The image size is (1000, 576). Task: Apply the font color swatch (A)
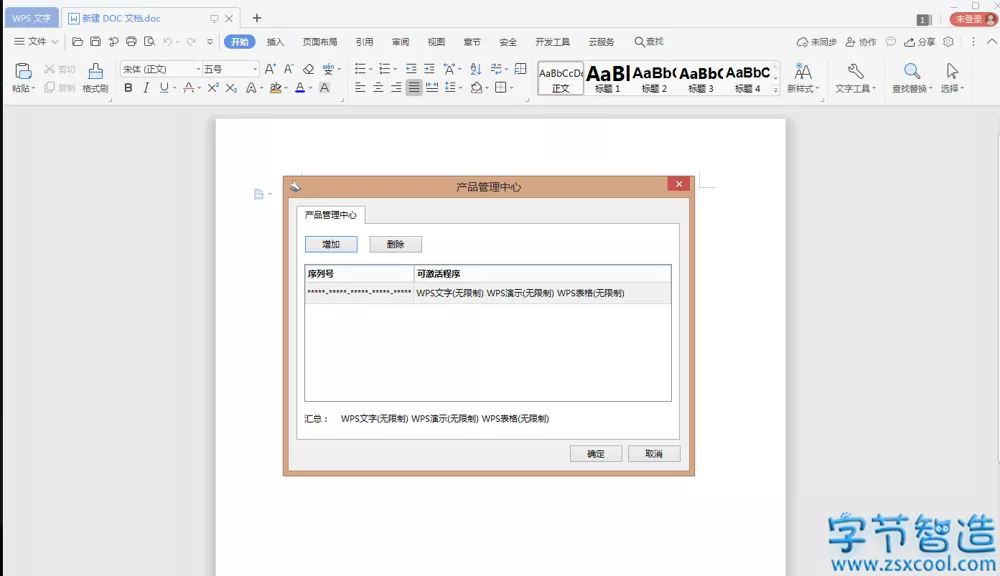point(300,88)
